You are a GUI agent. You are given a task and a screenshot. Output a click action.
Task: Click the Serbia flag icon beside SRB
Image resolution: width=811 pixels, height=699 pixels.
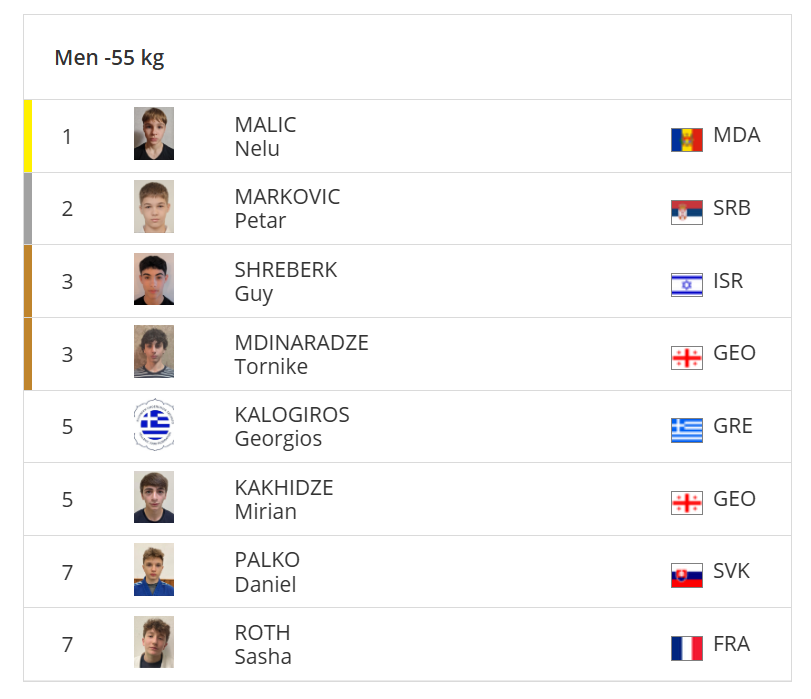coord(686,211)
